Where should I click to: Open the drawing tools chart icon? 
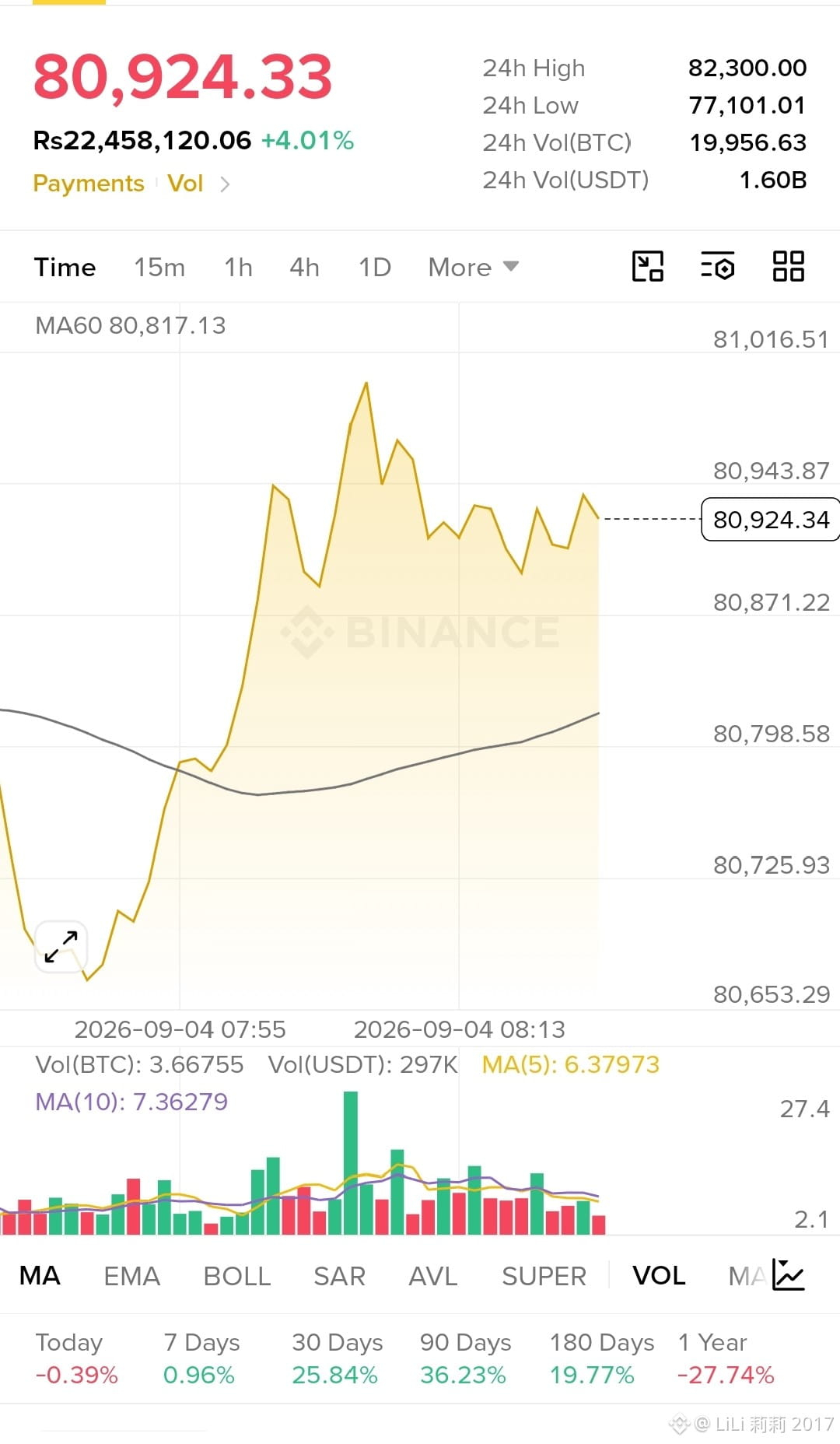(647, 266)
